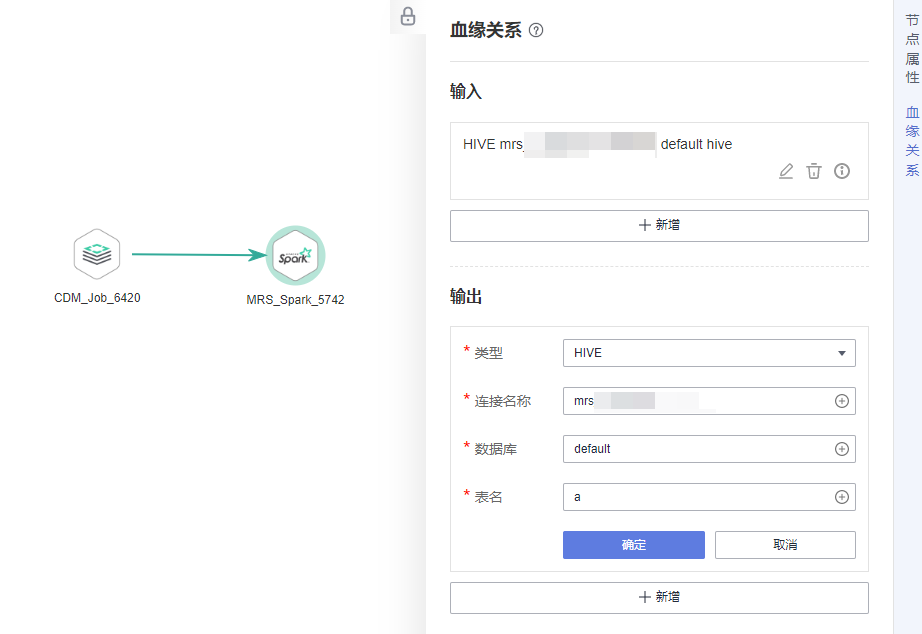Viewport: 922px width, 634px height.
Task: Click the lock icon above the canvas
Action: pyautogui.click(x=408, y=16)
